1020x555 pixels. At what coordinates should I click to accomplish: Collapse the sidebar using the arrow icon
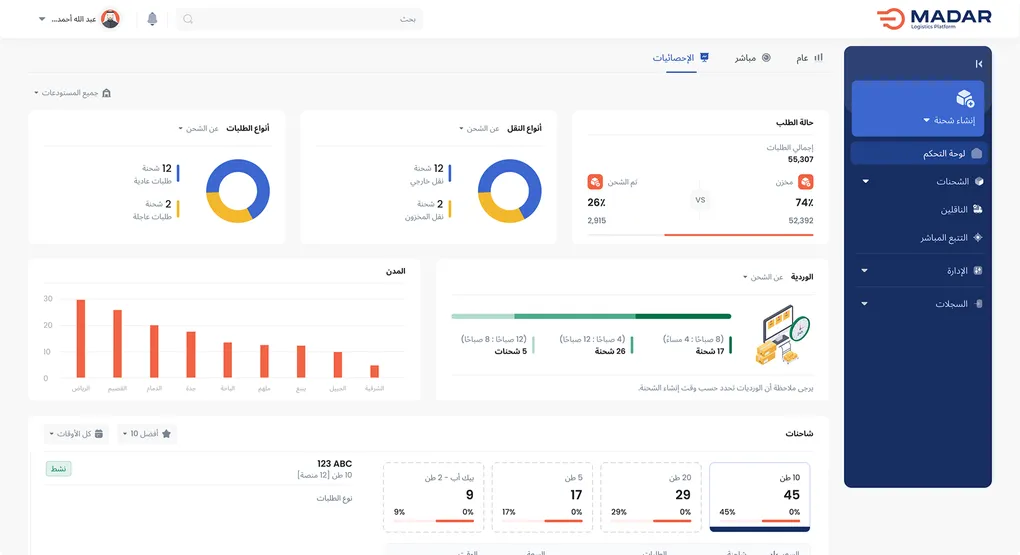(x=978, y=64)
